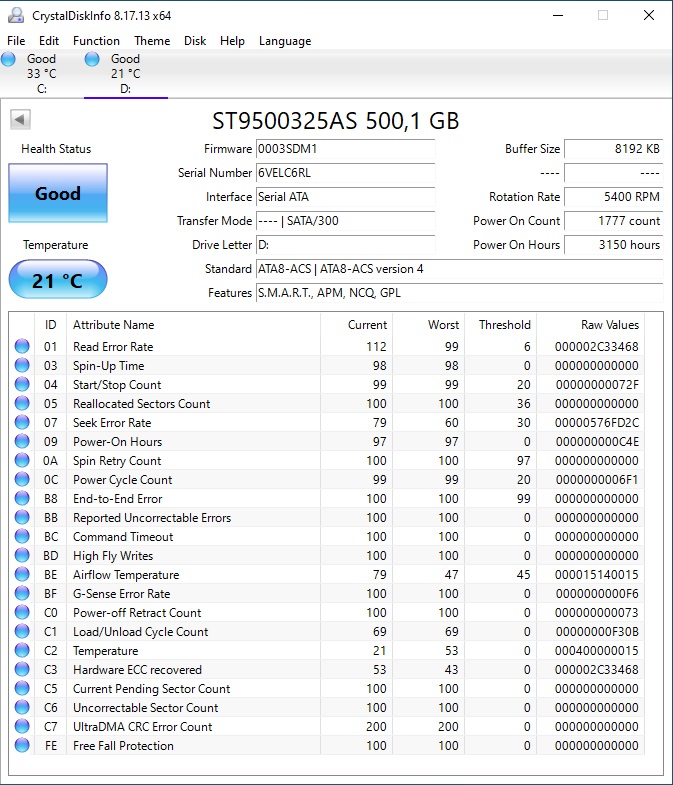Click status orb for Power-off Retract Count

point(22,612)
